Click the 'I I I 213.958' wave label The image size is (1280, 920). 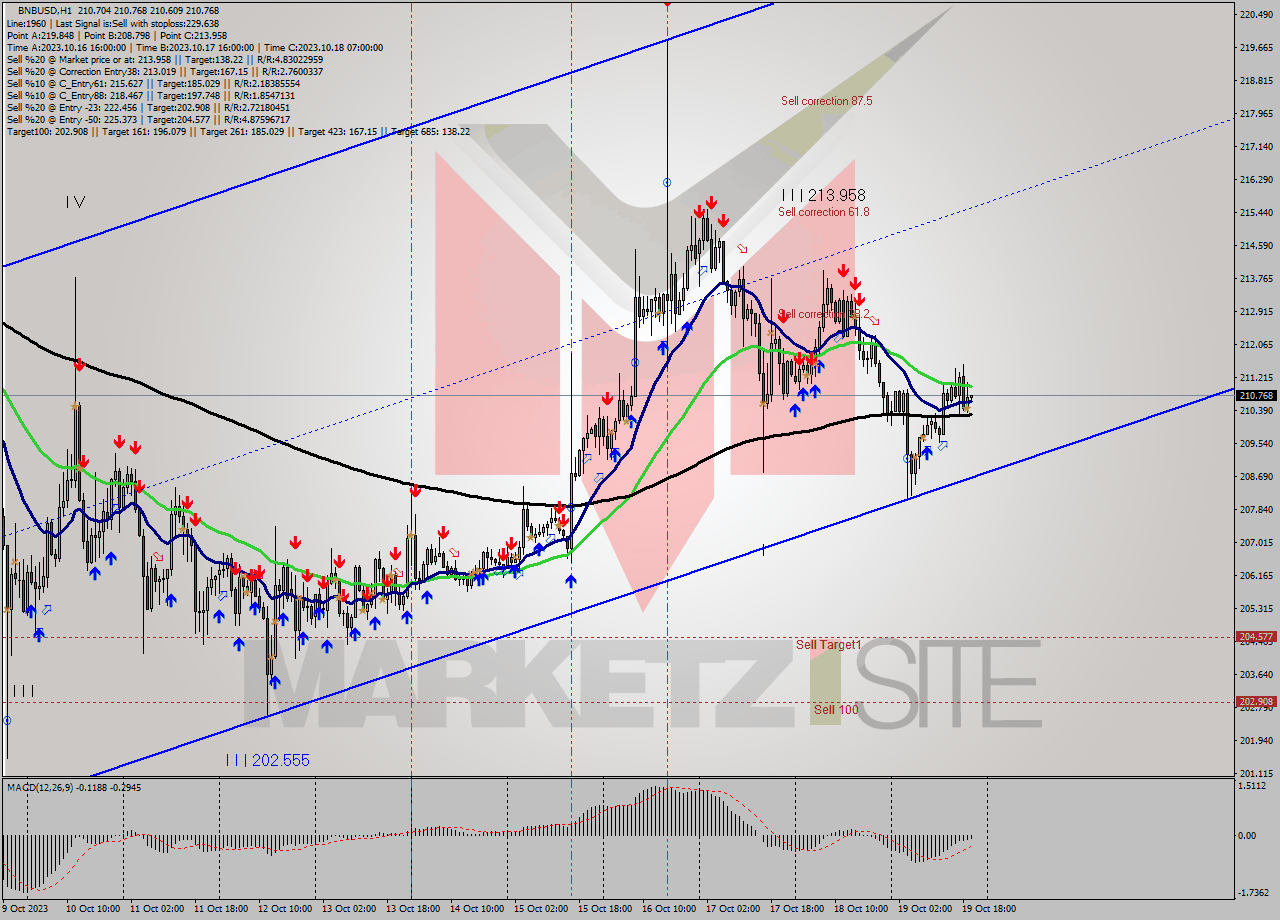[x=824, y=196]
